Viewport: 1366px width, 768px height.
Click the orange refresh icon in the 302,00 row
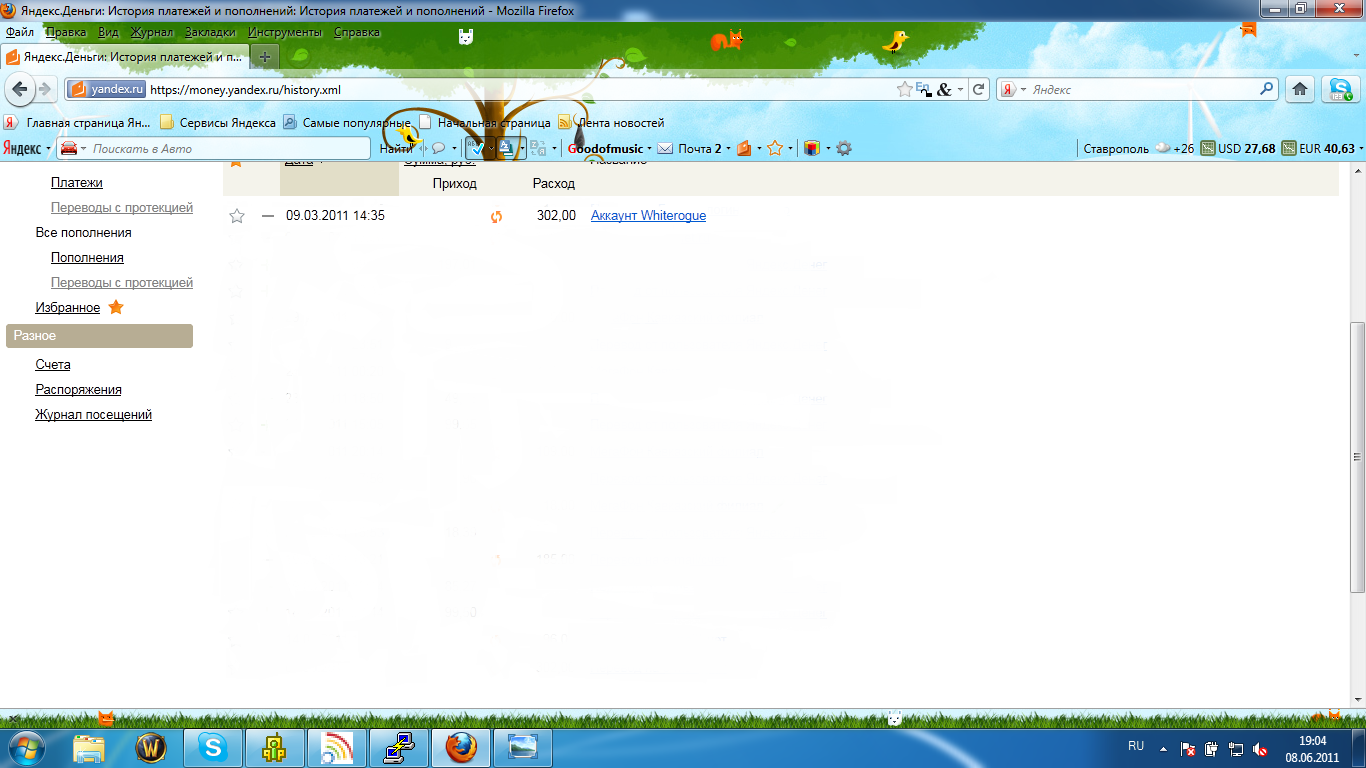[x=497, y=216]
